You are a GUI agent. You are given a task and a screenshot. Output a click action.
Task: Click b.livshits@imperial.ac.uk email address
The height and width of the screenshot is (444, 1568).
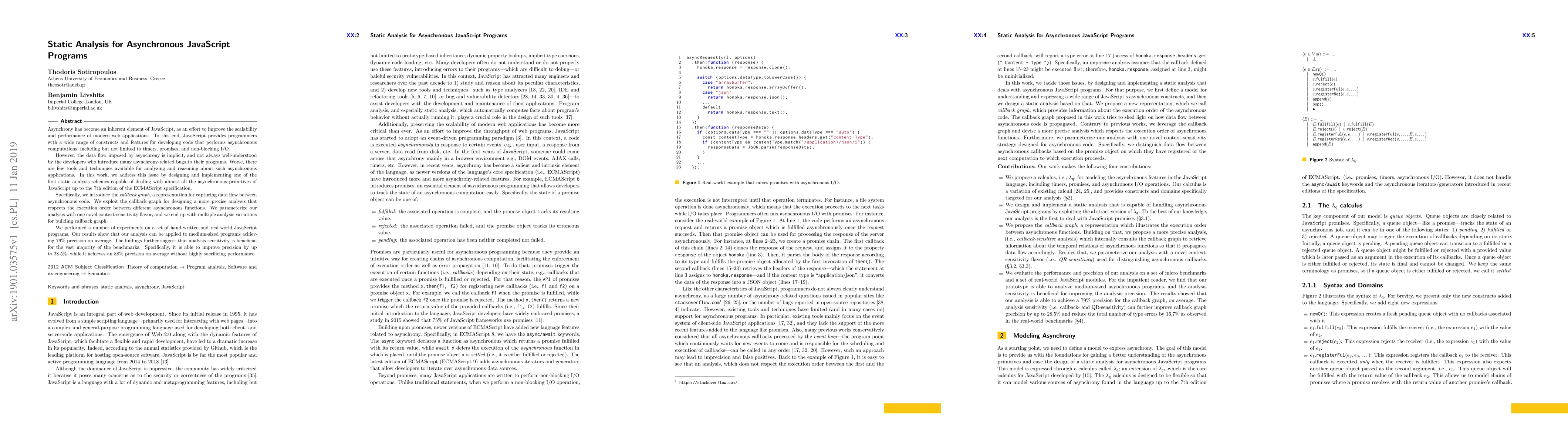coord(75,108)
